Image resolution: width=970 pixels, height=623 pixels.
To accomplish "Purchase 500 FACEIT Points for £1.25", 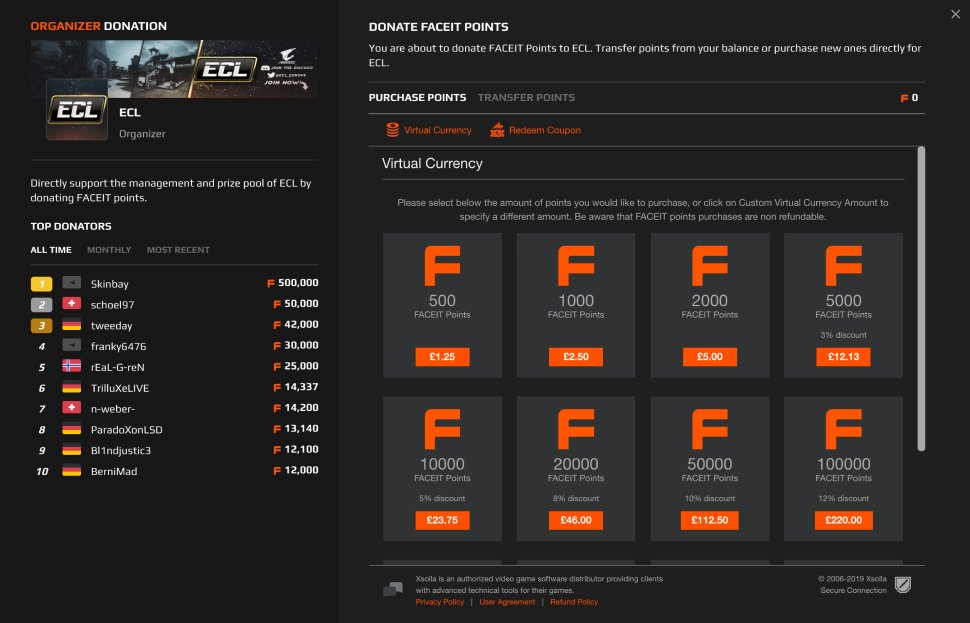I will (x=441, y=356).
